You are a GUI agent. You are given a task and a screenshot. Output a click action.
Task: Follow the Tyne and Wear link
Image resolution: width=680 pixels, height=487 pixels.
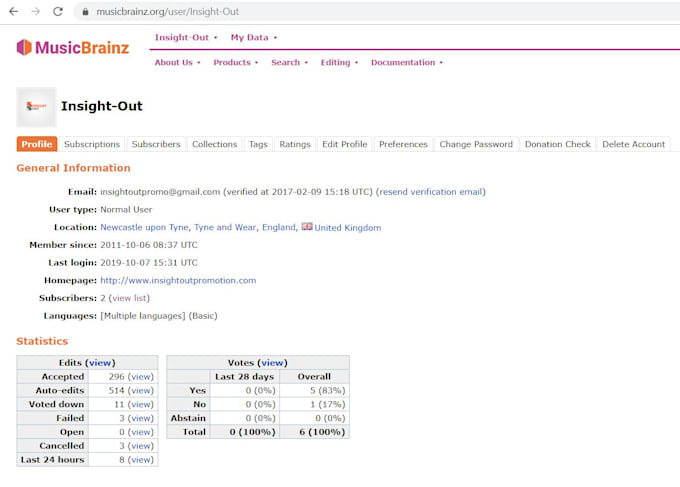225,227
